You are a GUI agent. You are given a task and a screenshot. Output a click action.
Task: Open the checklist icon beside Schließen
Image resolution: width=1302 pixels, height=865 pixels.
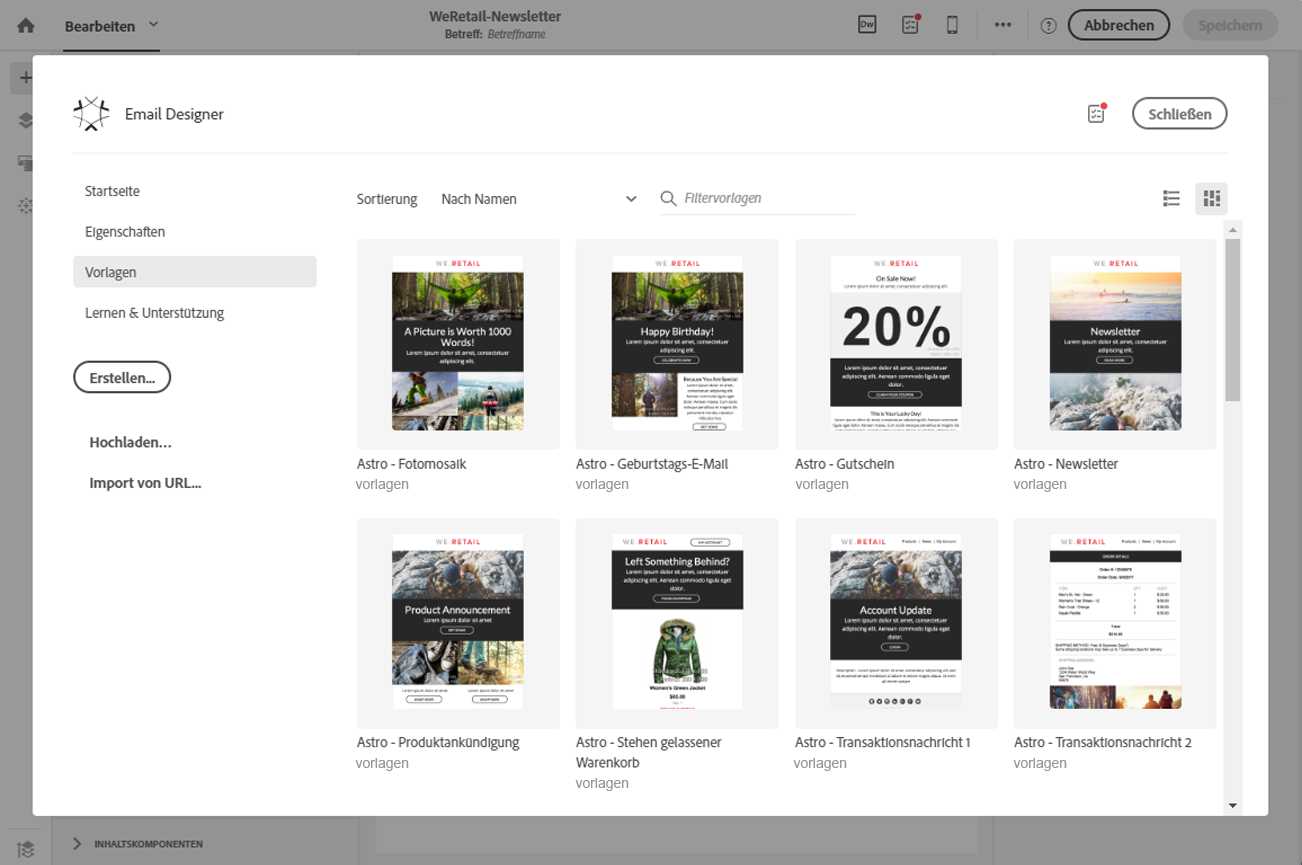(1097, 113)
